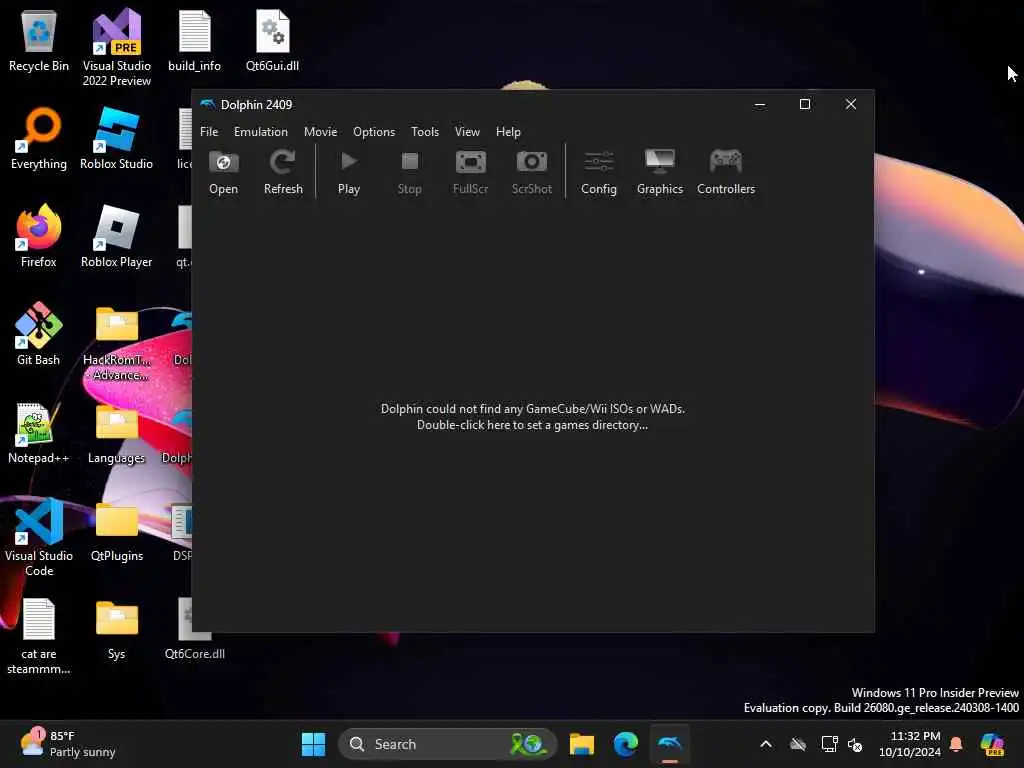This screenshot has height=768, width=1024.
Task: Select the Roblox Player shortcut
Action: 116,237
